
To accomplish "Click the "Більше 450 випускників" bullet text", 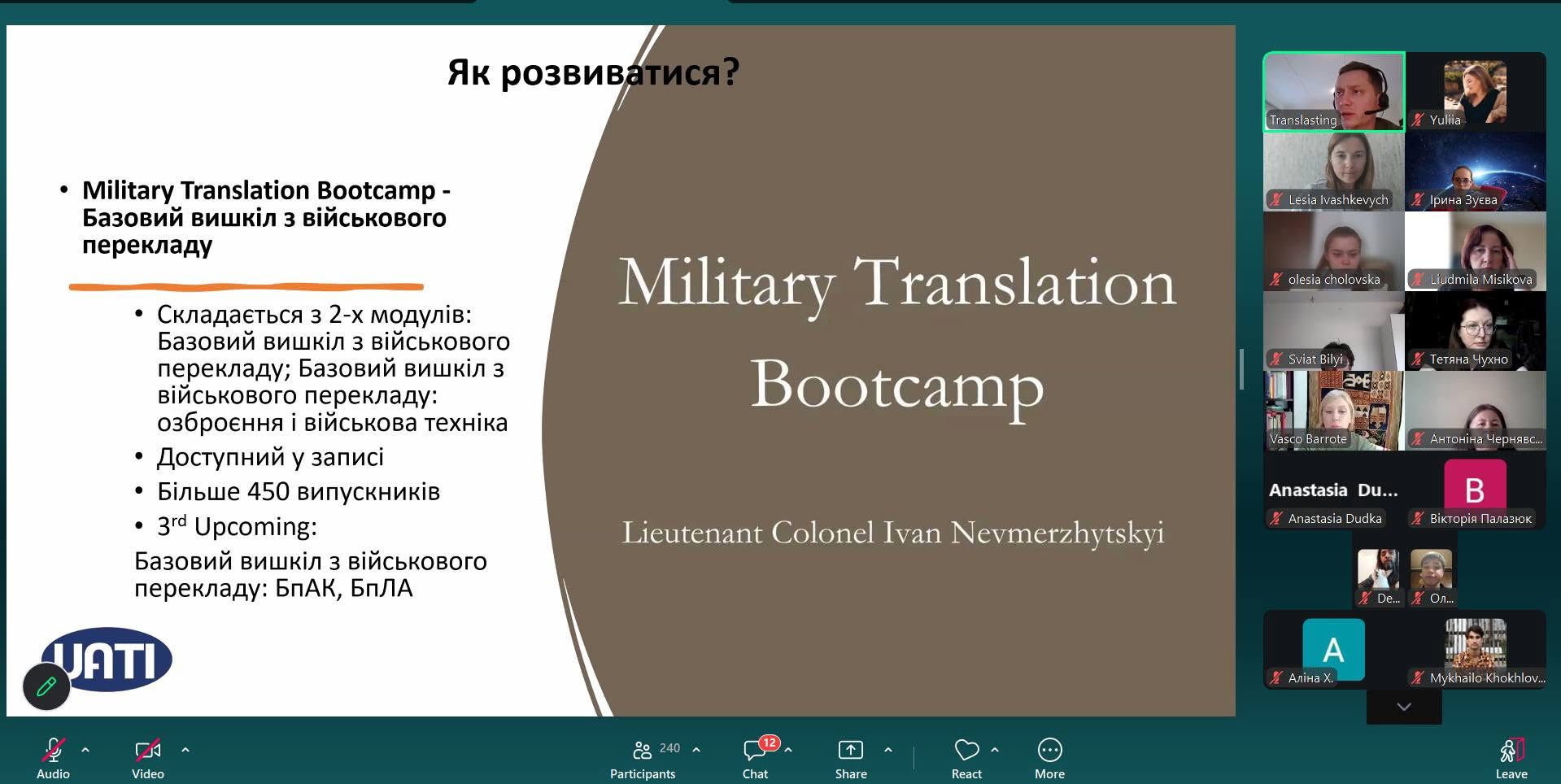I will [x=299, y=492].
